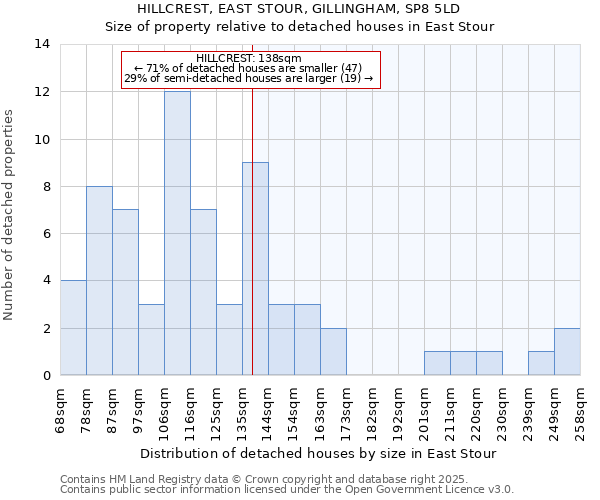Select the bar starting at 154sqm
Viewport: 600px width, 500px height.
[x=308, y=340]
